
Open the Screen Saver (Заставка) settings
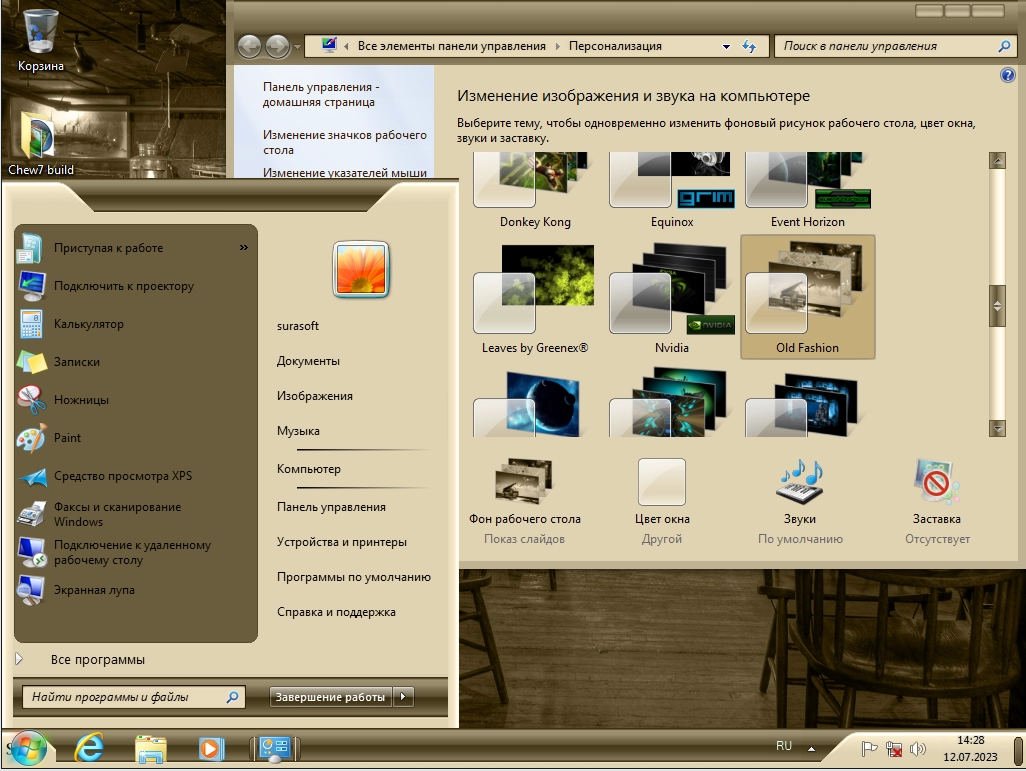(936, 483)
